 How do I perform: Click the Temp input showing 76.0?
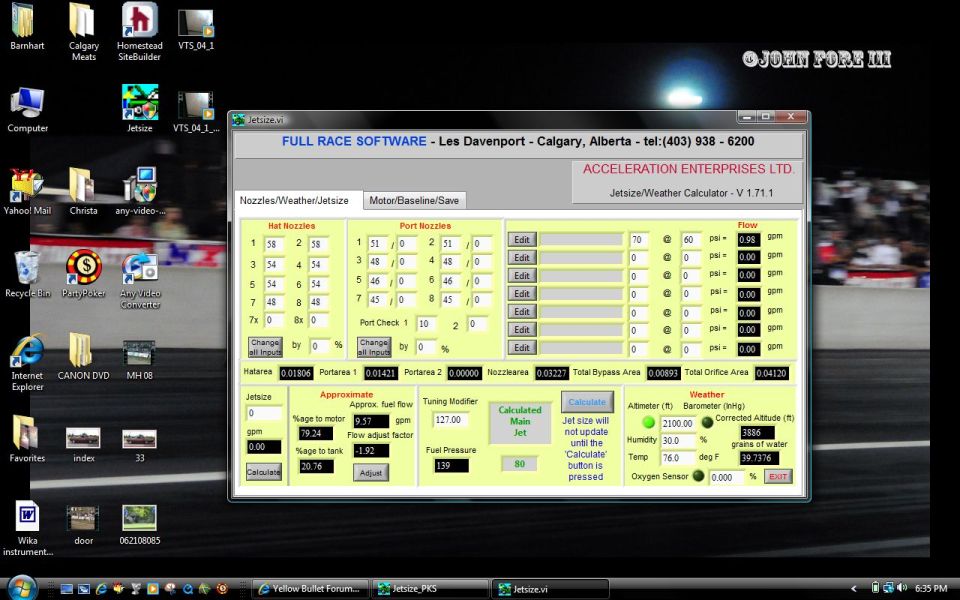[x=678, y=457]
